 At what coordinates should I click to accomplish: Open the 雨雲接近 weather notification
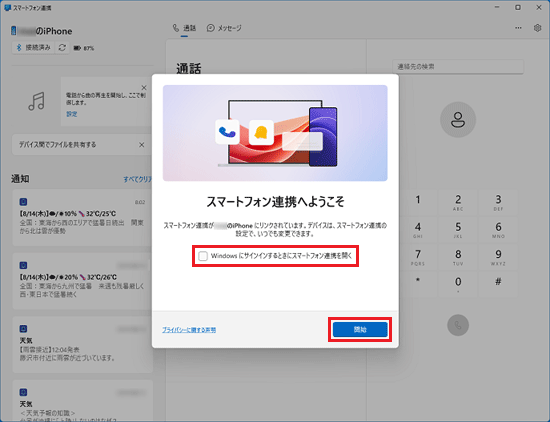[83, 344]
